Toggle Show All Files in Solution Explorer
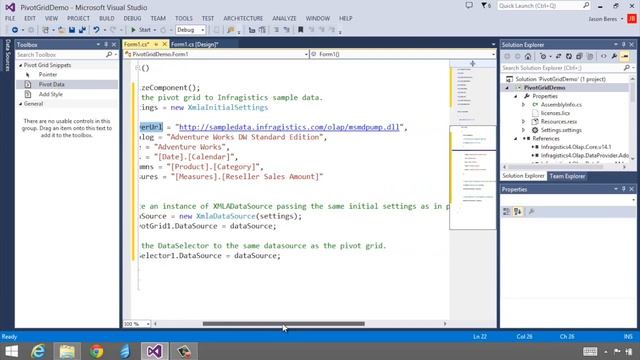The height and width of the screenshot is (360, 640). (590, 56)
